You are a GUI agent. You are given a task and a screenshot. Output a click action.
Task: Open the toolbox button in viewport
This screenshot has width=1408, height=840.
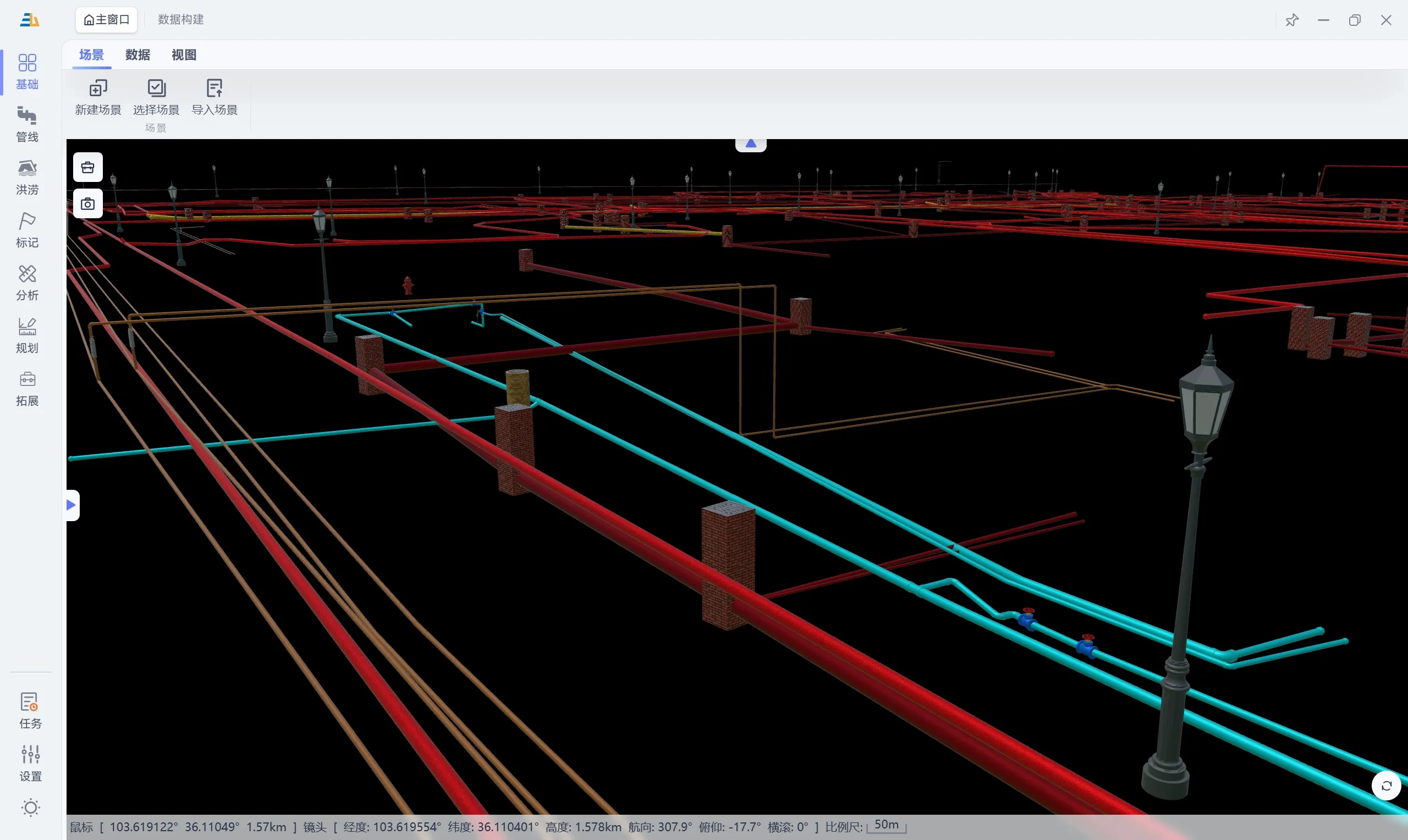(88, 167)
